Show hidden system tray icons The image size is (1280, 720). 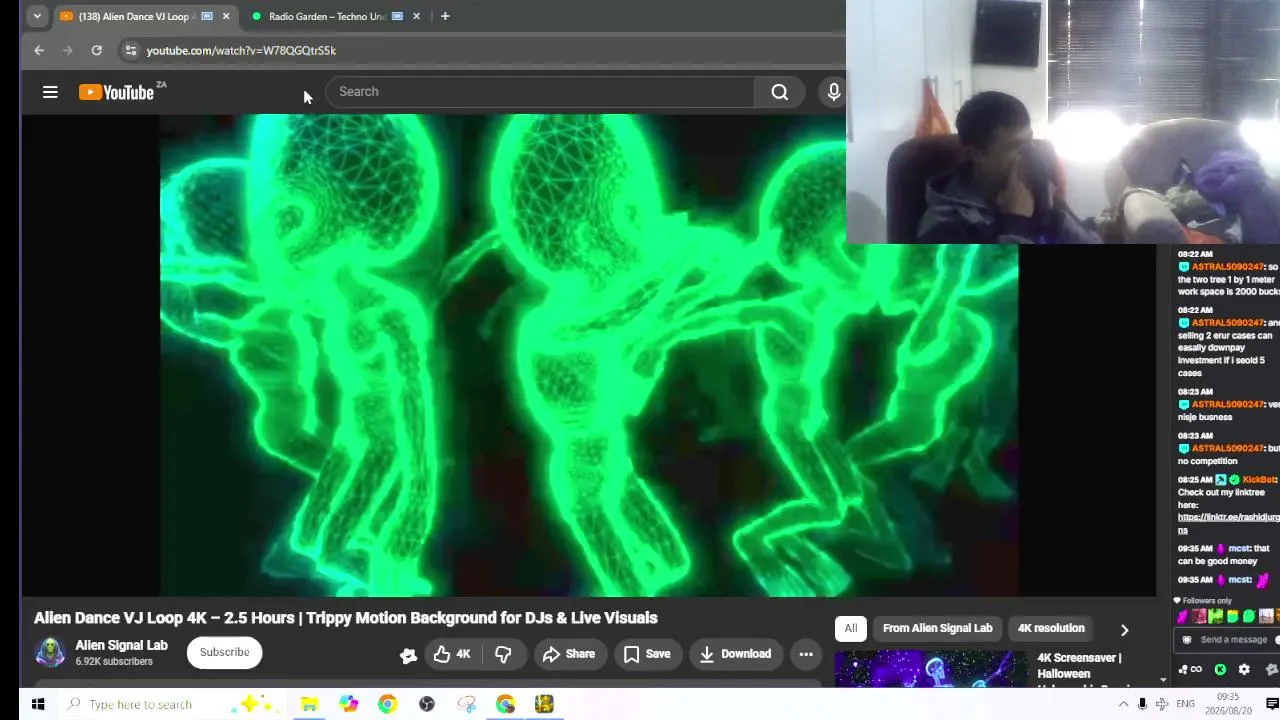[x=1123, y=704]
